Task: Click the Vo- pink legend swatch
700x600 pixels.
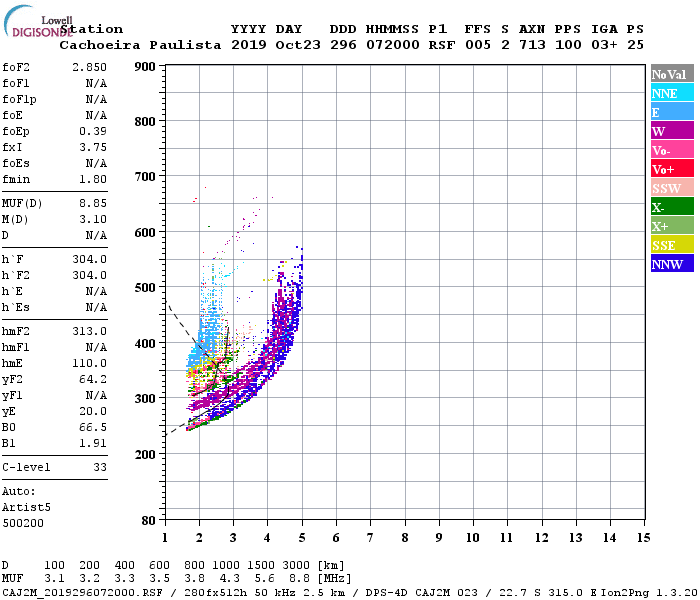Action: (672, 150)
